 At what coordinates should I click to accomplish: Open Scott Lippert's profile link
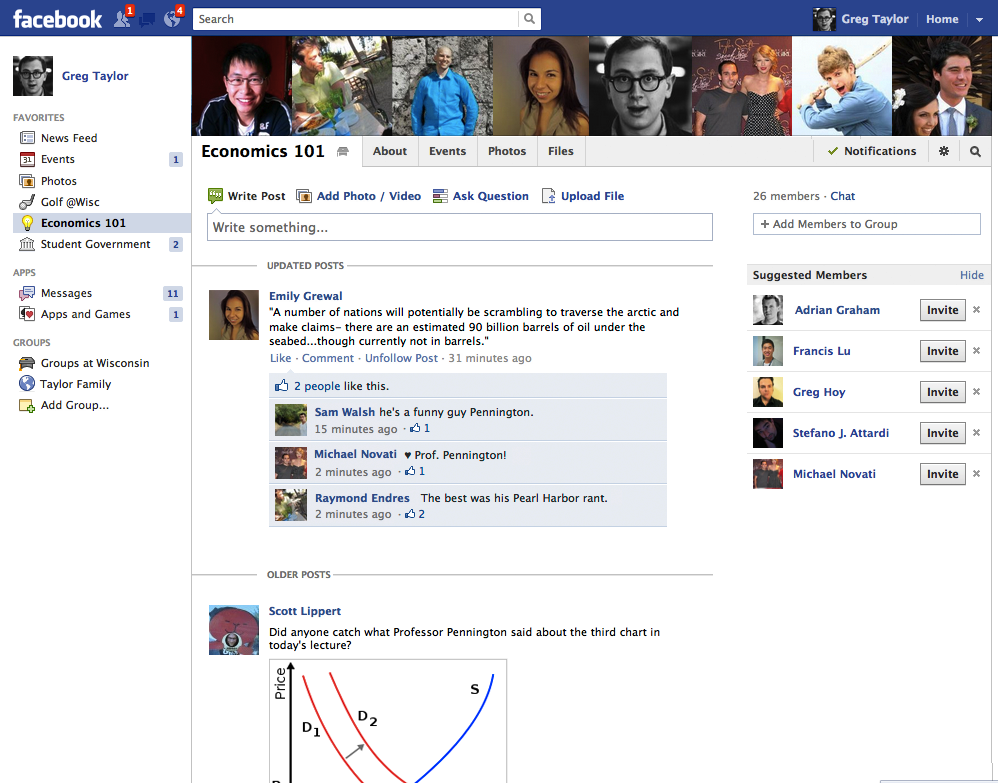tap(304, 611)
